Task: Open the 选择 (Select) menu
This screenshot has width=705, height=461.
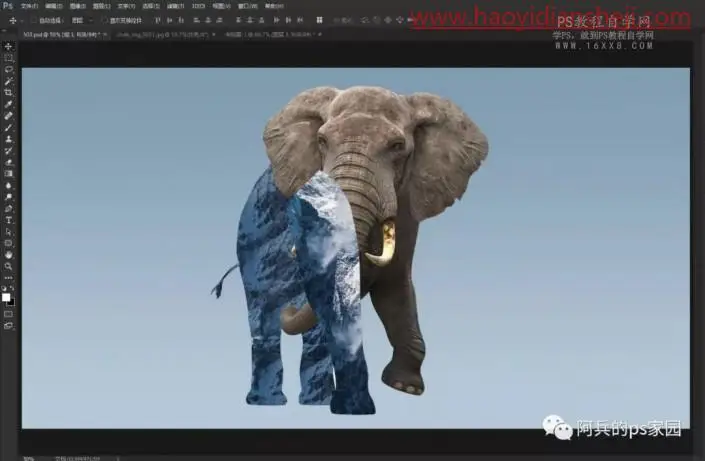Action: [151, 6]
